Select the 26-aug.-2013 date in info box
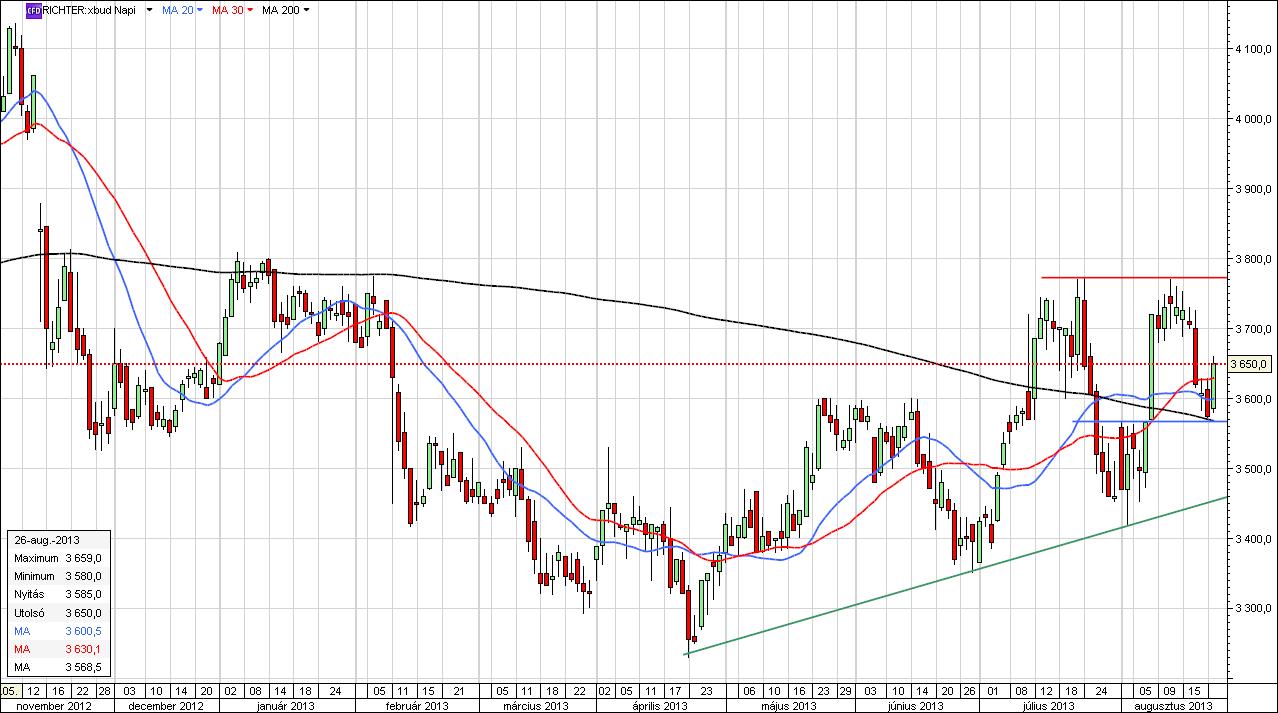This screenshot has height=713, width=1278. (45, 540)
